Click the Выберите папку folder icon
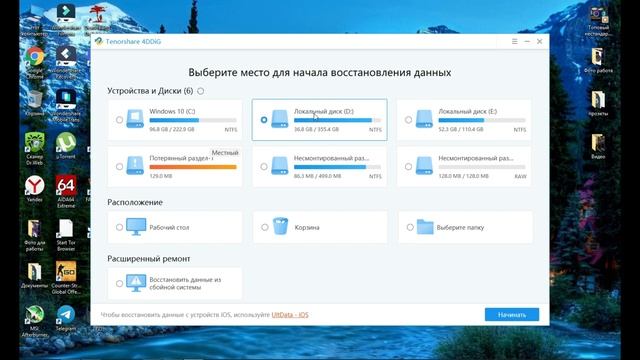Viewport: 640px width, 360px height. (425, 227)
